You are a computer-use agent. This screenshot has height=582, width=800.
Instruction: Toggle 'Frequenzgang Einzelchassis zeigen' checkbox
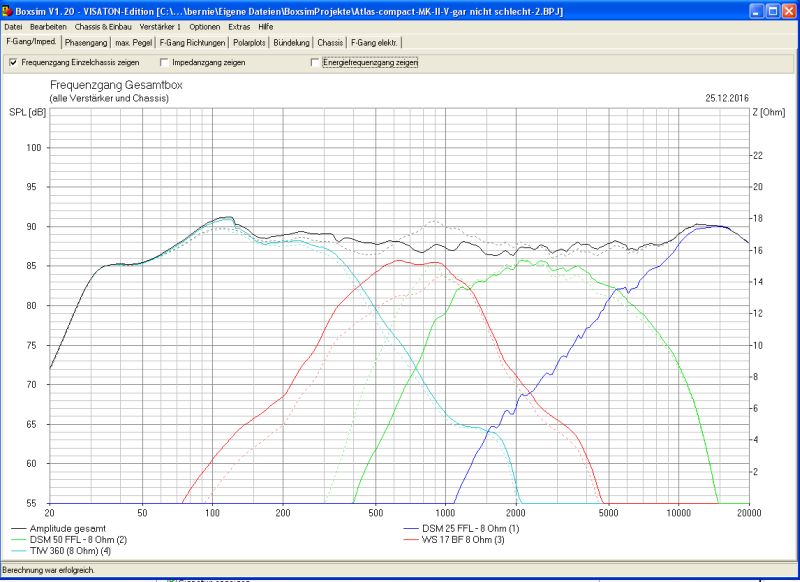[13, 62]
